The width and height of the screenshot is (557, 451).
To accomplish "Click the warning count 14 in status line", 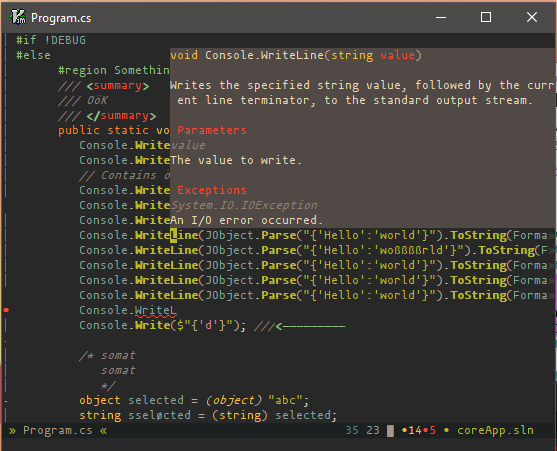I will coord(415,431).
